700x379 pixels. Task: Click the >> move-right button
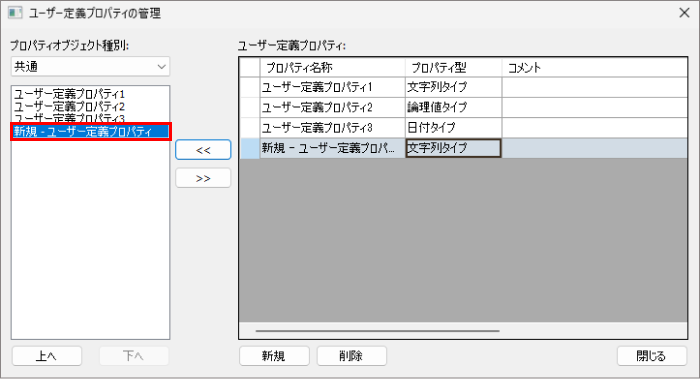[x=203, y=178]
